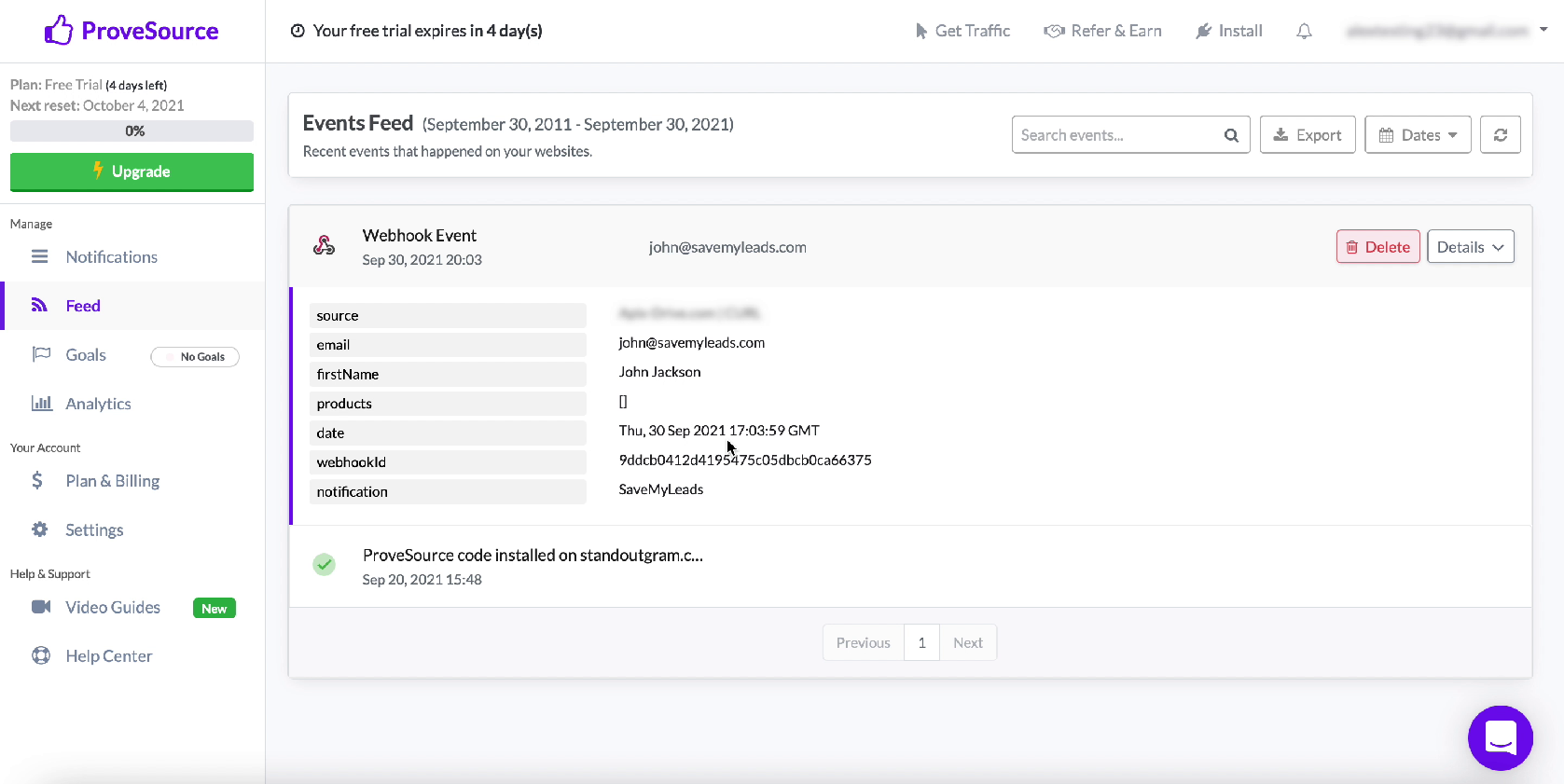Open the chat support bubble
This screenshot has width=1564, height=784.
[1500, 738]
